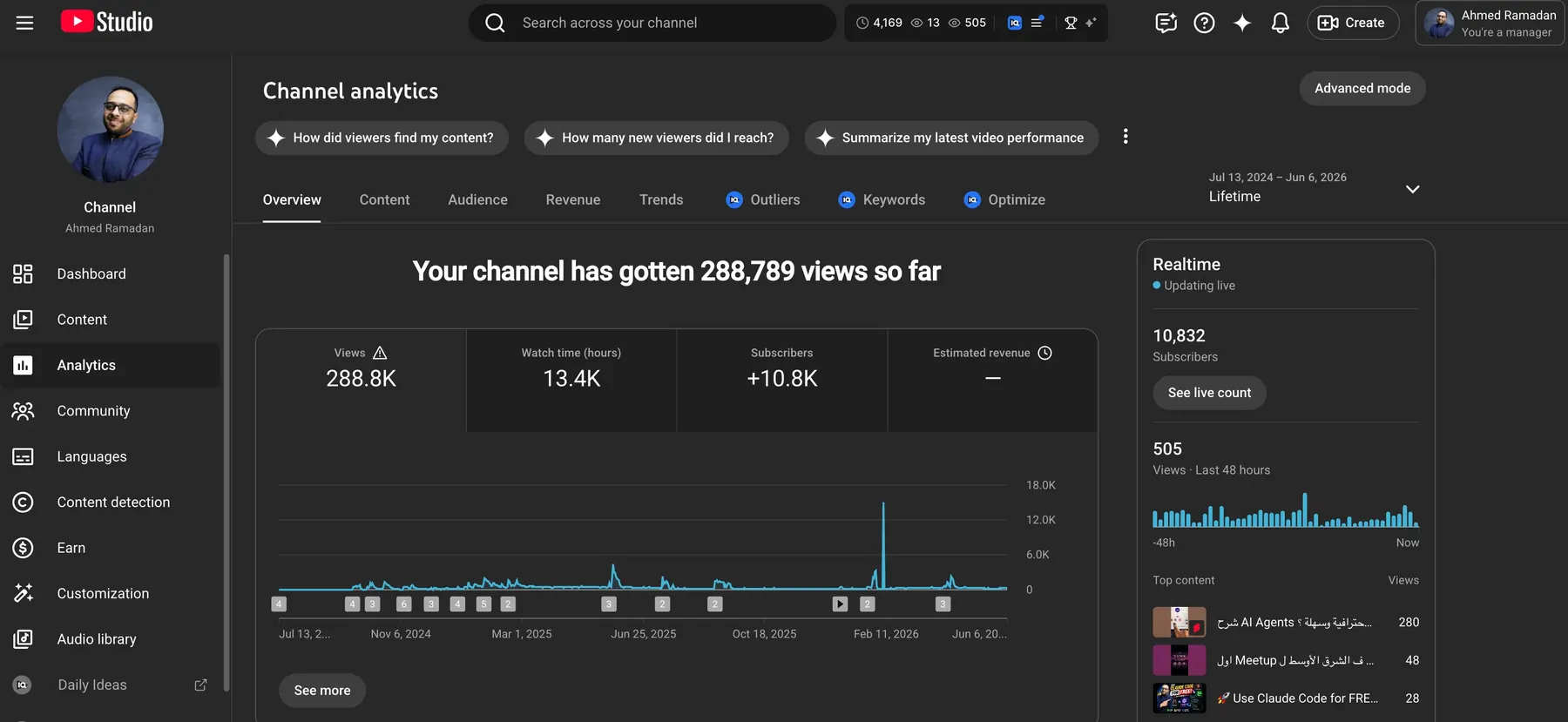Open Content detection in the sidebar
Viewport: 1568px width, 722px height.
click(x=110, y=503)
